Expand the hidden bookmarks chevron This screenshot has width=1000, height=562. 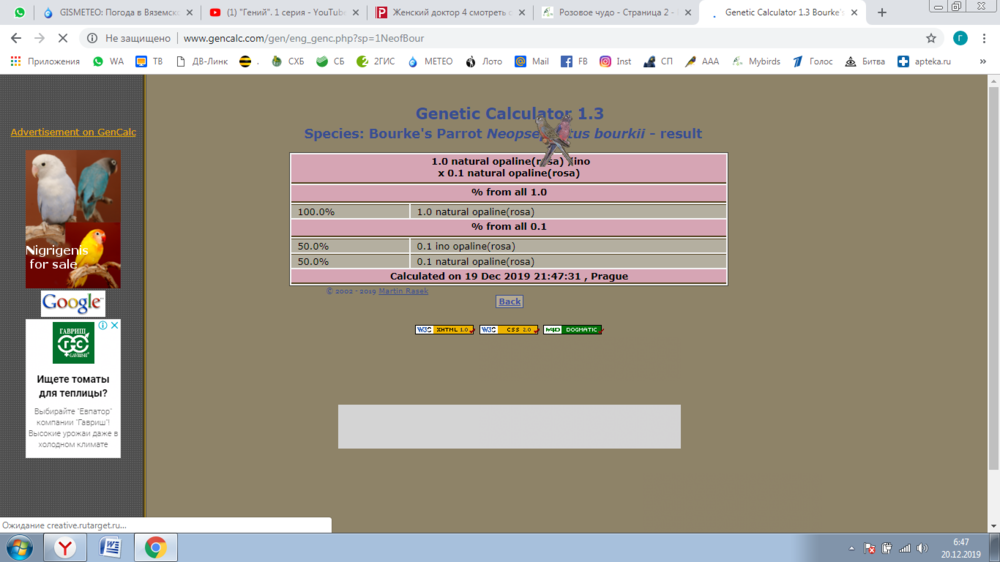tap(982, 61)
